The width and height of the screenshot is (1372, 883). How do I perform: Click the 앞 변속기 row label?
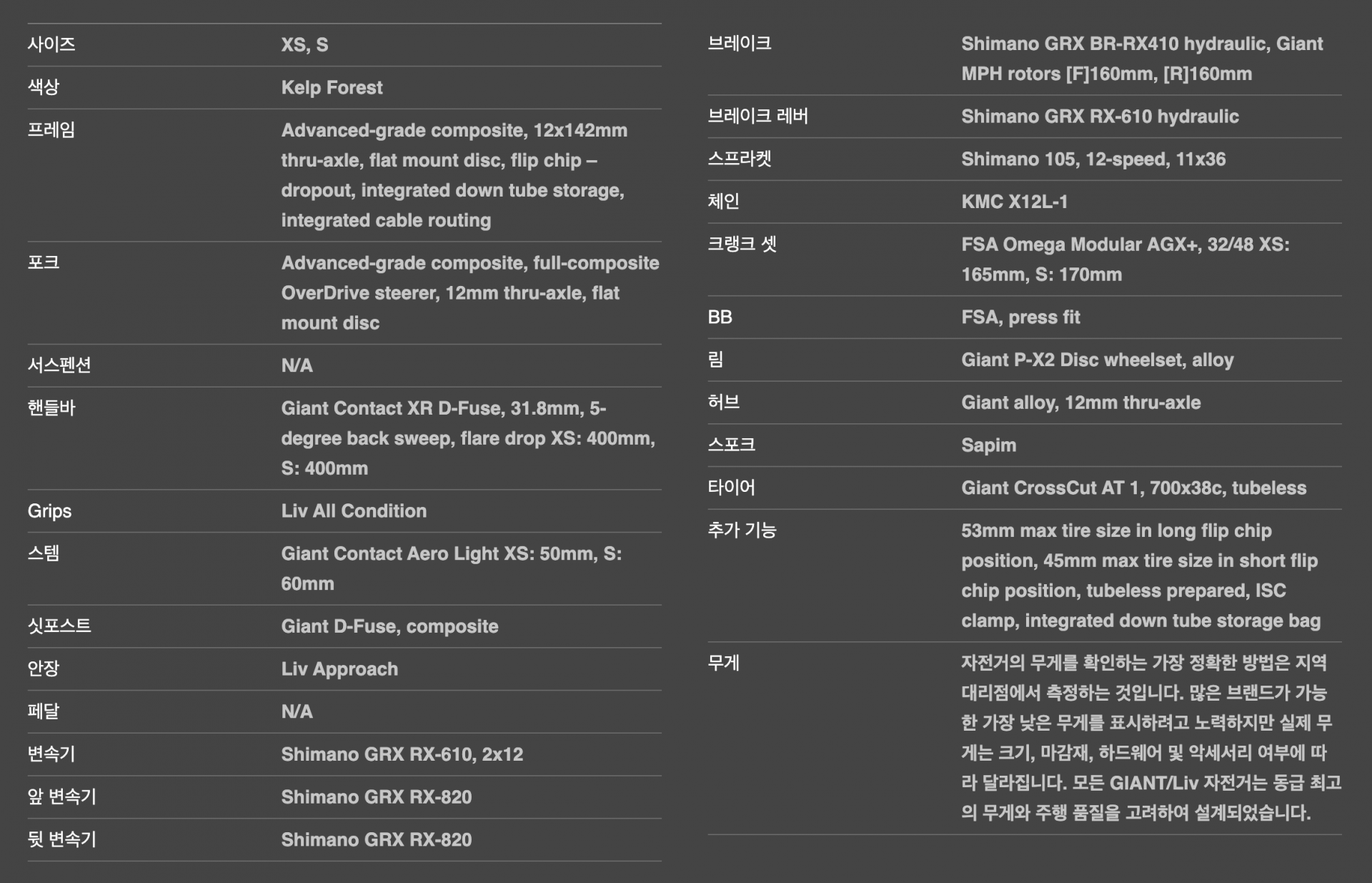pyautogui.click(x=62, y=796)
